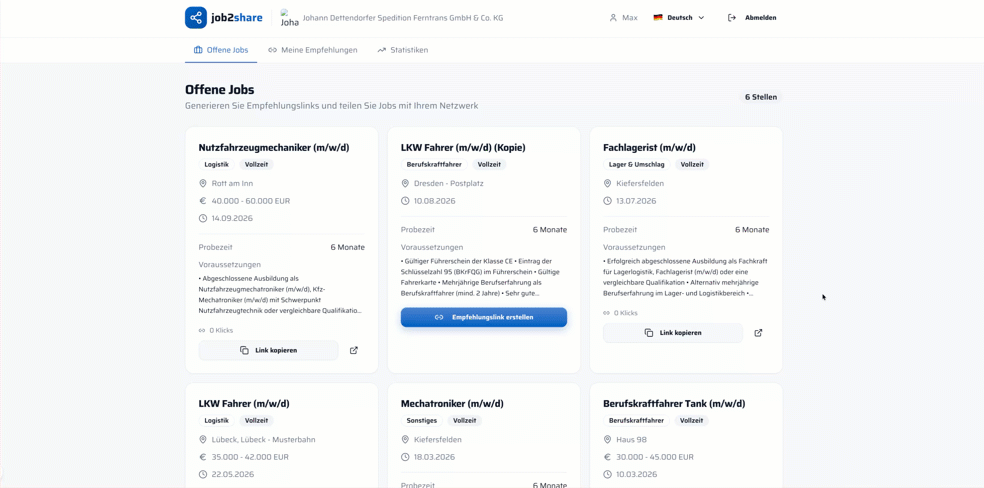Open Nutzfahrzeugmechaniker job in external link icon
984x488 pixels.
(354, 350)
